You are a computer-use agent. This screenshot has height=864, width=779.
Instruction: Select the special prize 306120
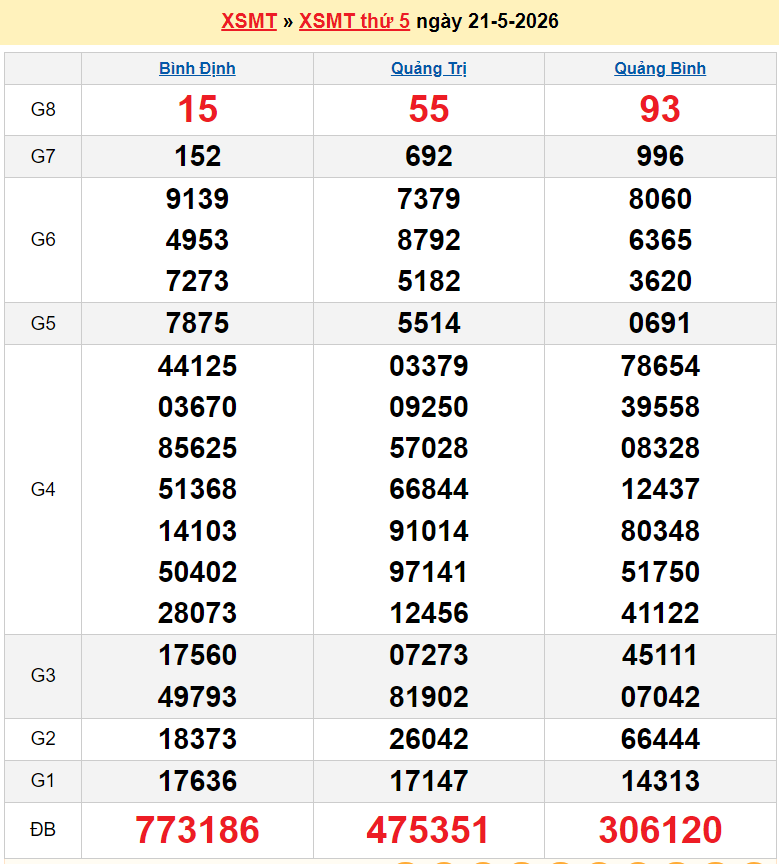click(660, 830)
